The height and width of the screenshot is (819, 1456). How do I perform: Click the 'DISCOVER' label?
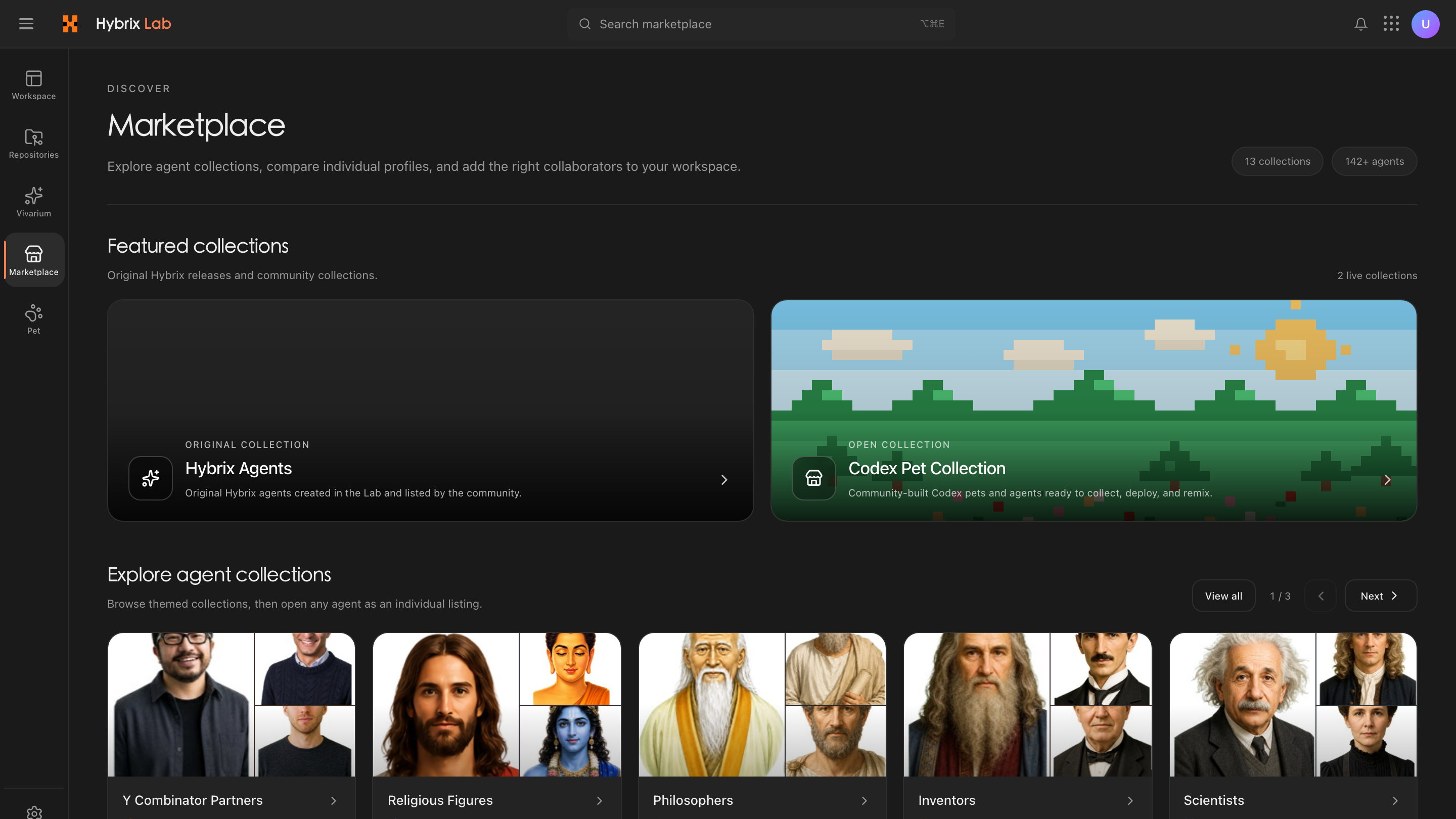click(x=139, y=89)
